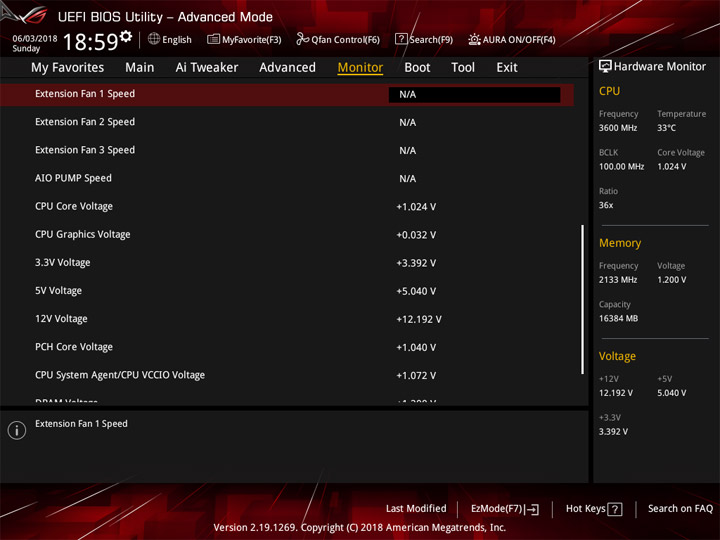Click the Voltage section heading
The height and width of the screenshot is (540, 720).
[617, 356]
